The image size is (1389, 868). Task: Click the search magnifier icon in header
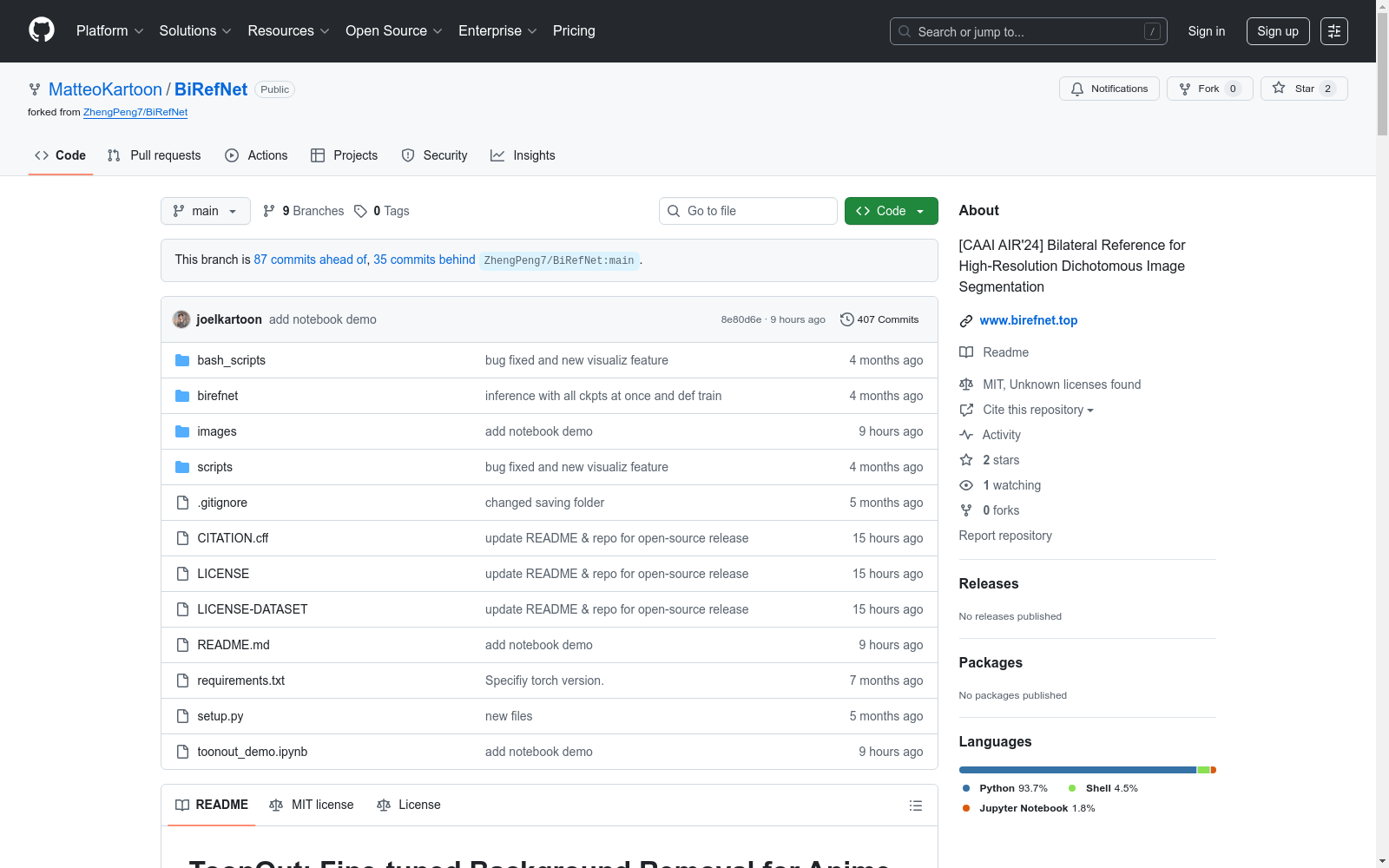coord(905,31)
